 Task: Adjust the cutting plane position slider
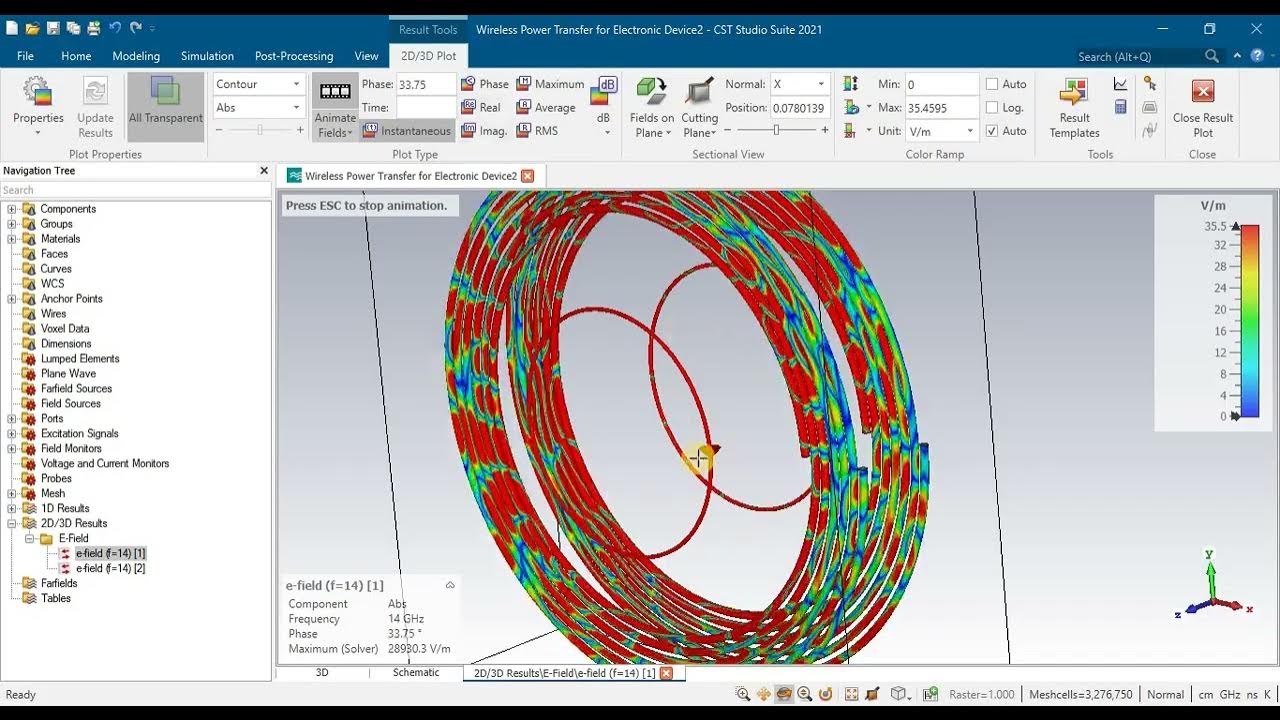[x=776, y=130]
